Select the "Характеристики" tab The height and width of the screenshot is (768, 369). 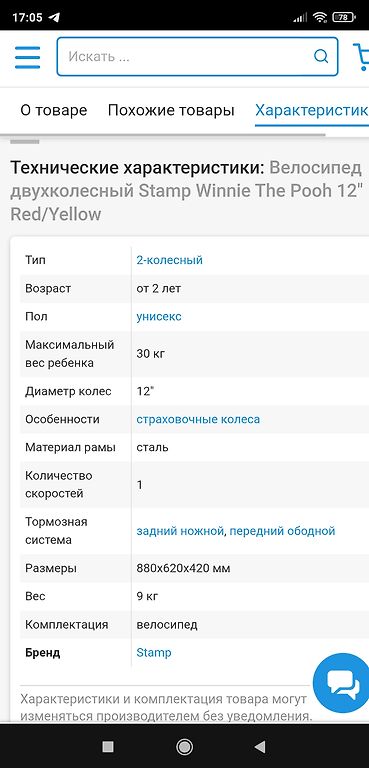(312, 110)
